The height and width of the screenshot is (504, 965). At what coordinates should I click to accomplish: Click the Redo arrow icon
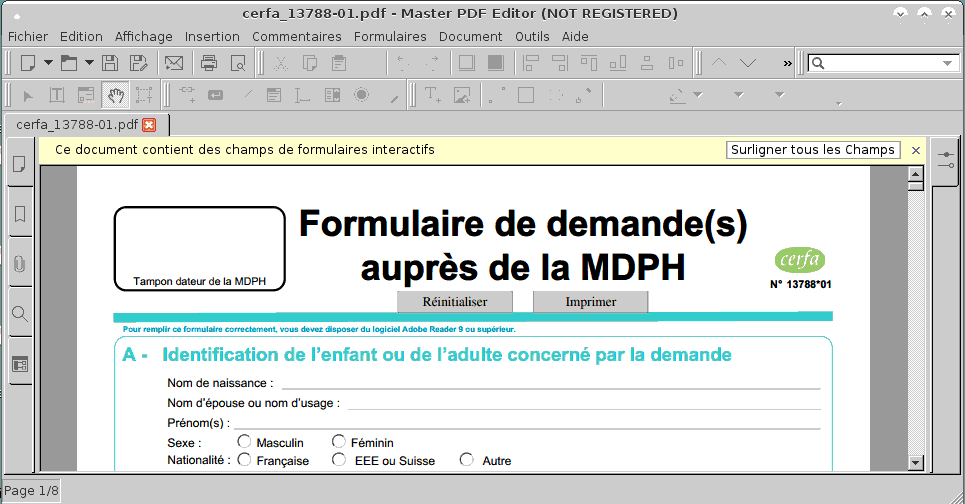click(433, 63)
